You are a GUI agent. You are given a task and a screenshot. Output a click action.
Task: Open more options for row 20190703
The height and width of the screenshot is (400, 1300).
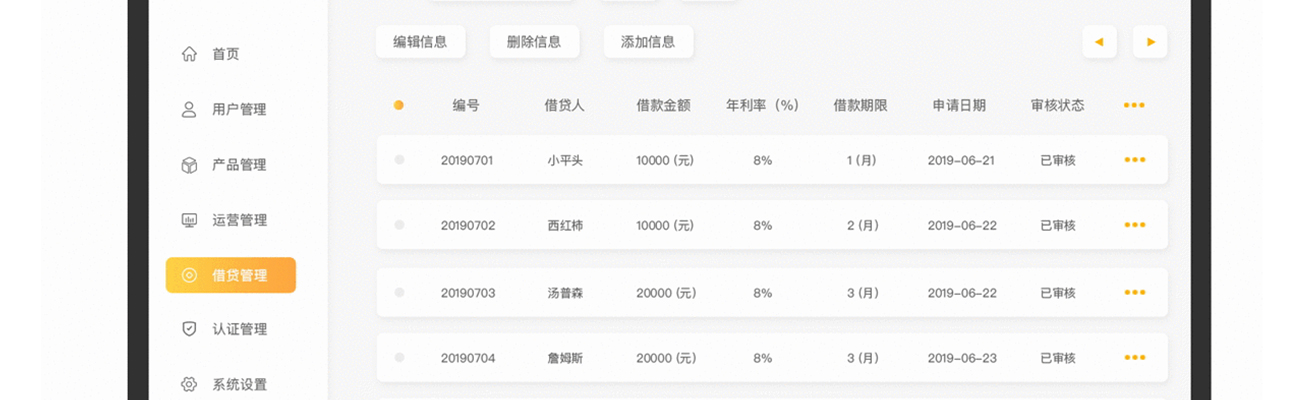[x=1134, y=292]
